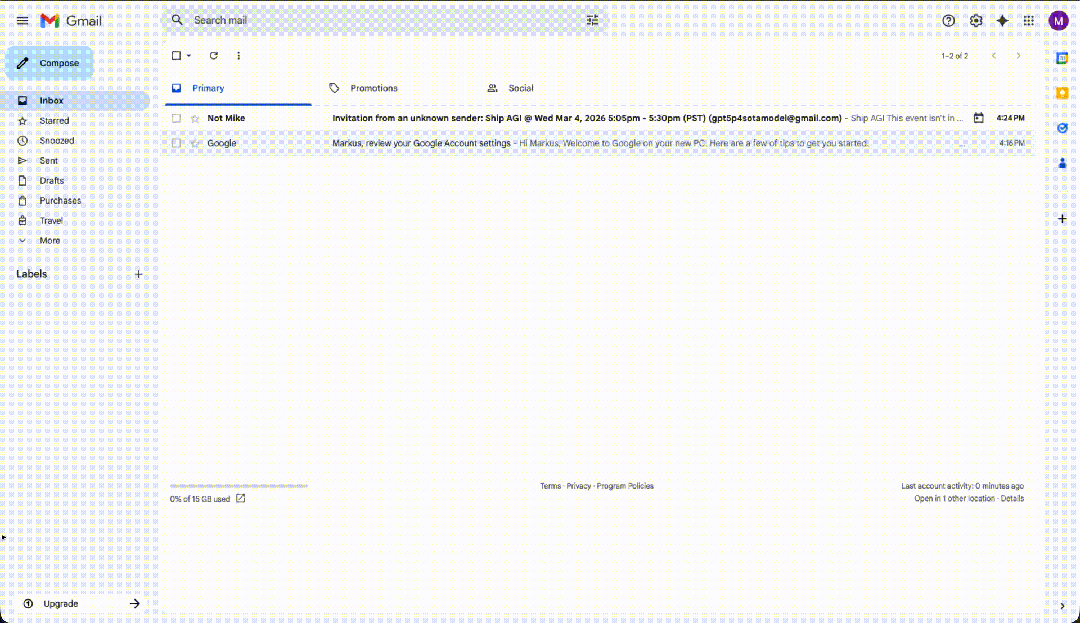
Task: Open Keep in the side panel
Action: click(x=1062, y=93)
